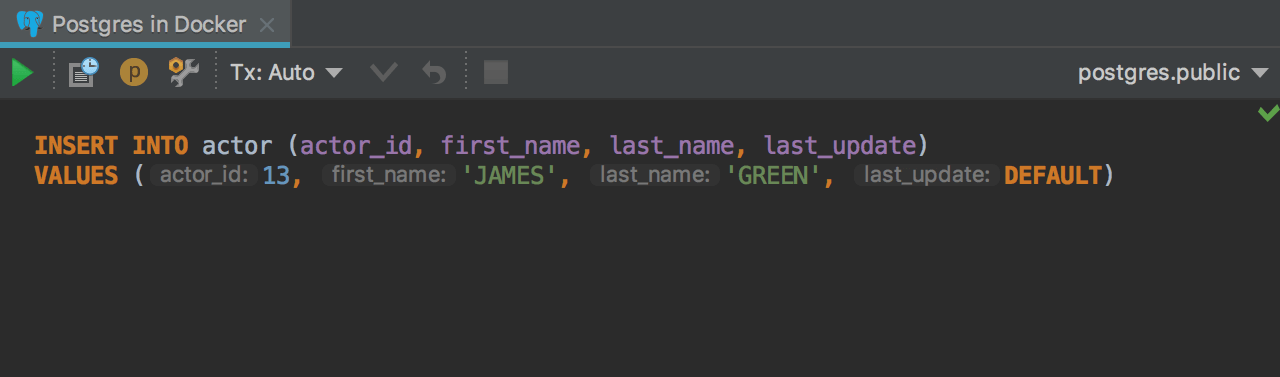Click the green inspection checkmark indicator

click(x=1267, y=113)
